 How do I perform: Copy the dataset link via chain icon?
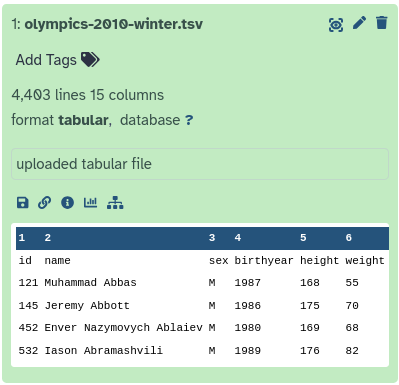tap(45, 202)
